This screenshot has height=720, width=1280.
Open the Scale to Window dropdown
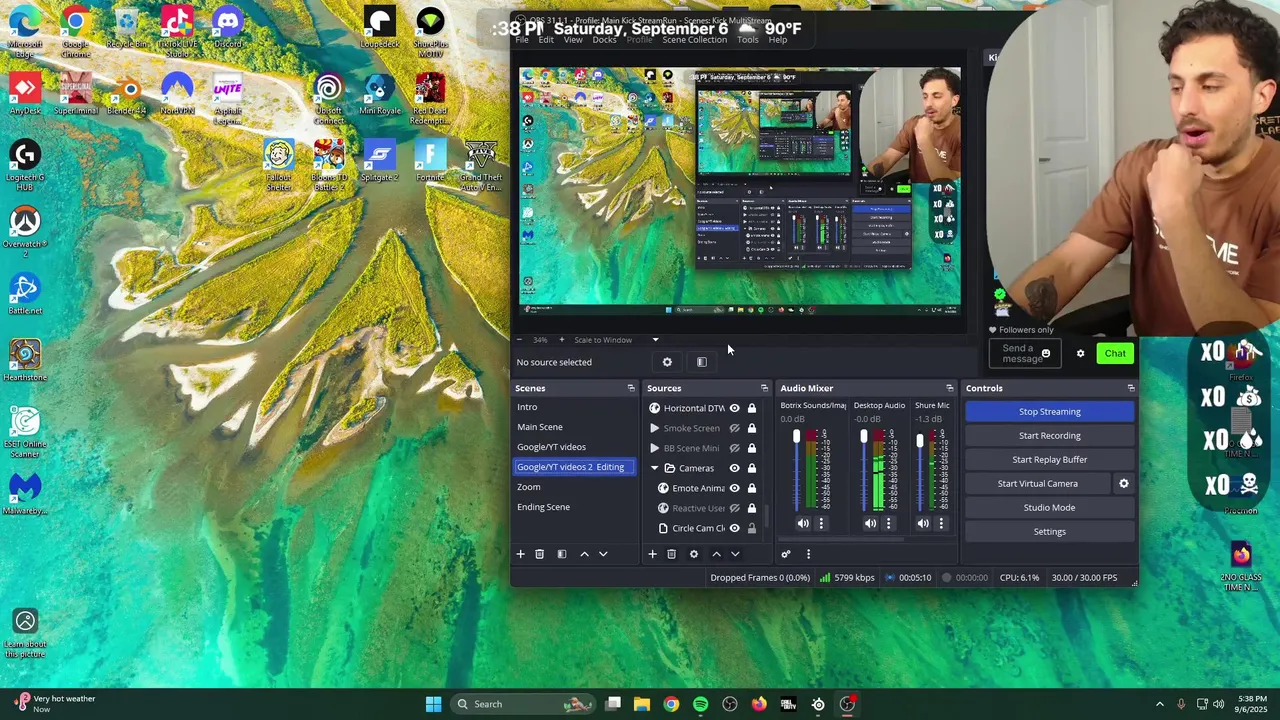click(615, 340)
